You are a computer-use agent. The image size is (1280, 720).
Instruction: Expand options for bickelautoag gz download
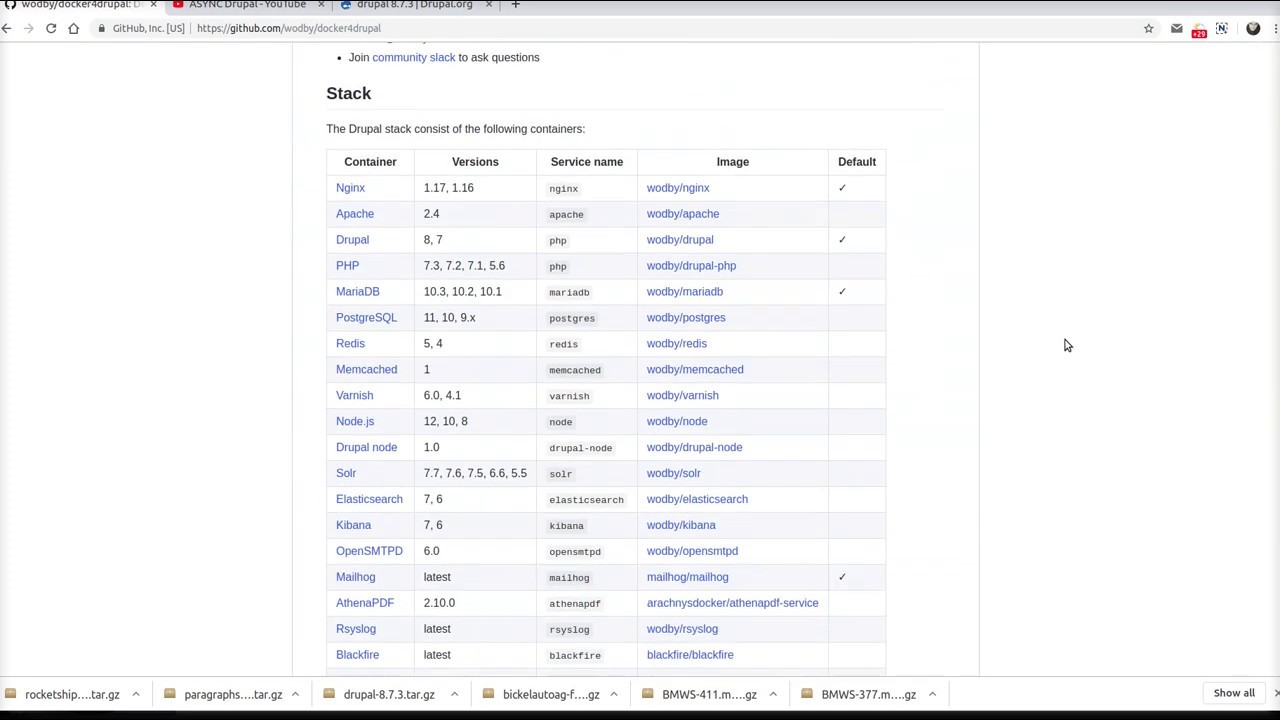click(x=614, y=694)
